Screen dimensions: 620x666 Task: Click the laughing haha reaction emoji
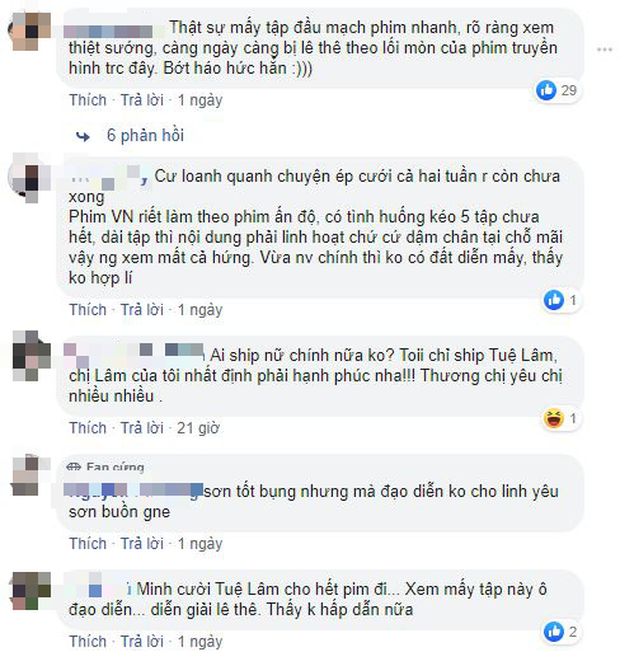(554, 418)
